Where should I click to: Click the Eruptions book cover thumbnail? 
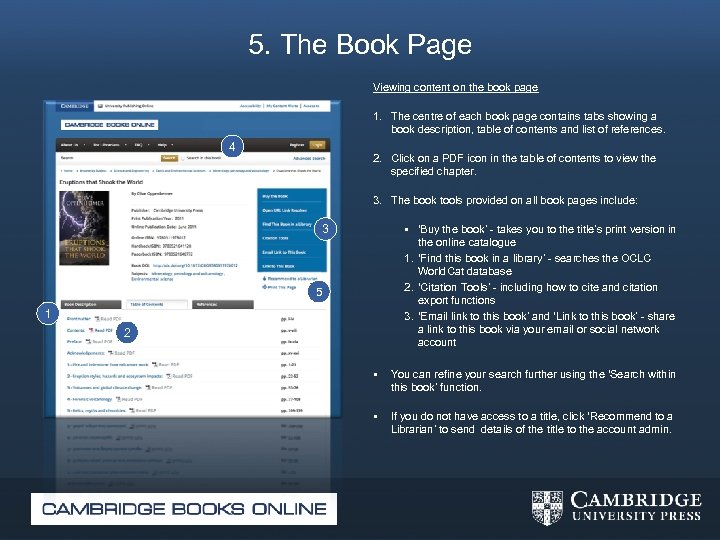pos(84,228)
